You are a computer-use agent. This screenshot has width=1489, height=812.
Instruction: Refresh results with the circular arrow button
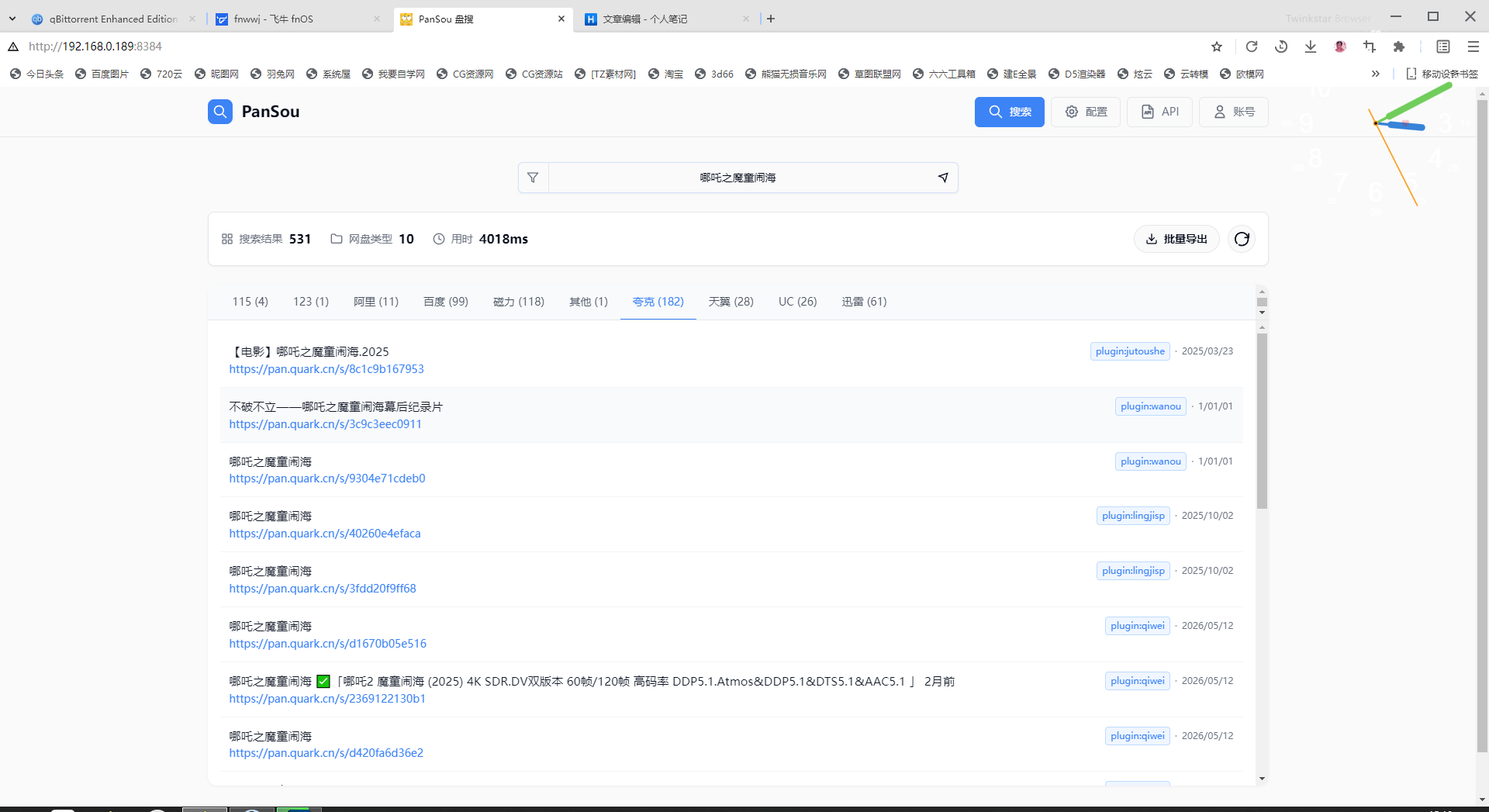point(1242,239)
